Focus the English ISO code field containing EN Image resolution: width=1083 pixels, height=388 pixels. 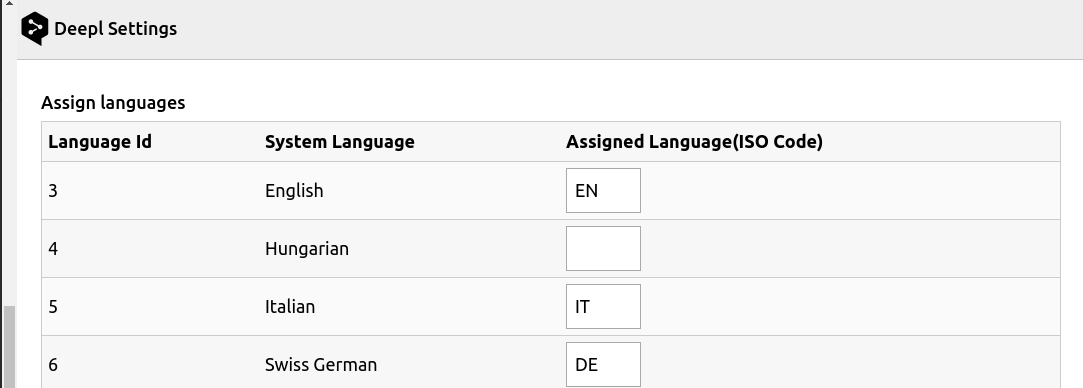(603, 191)
